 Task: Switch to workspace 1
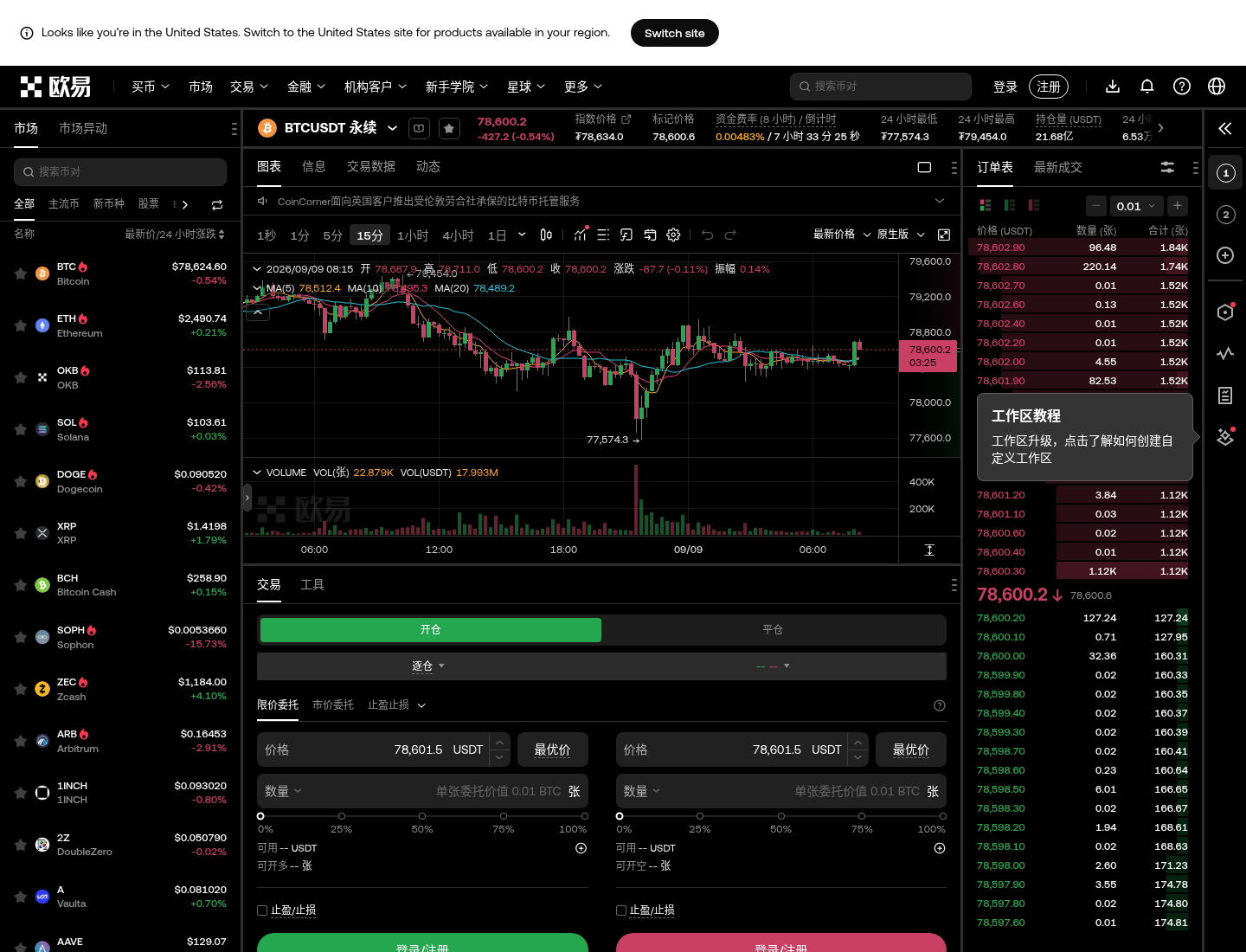pyautogui.click(x=1225, y=173)
